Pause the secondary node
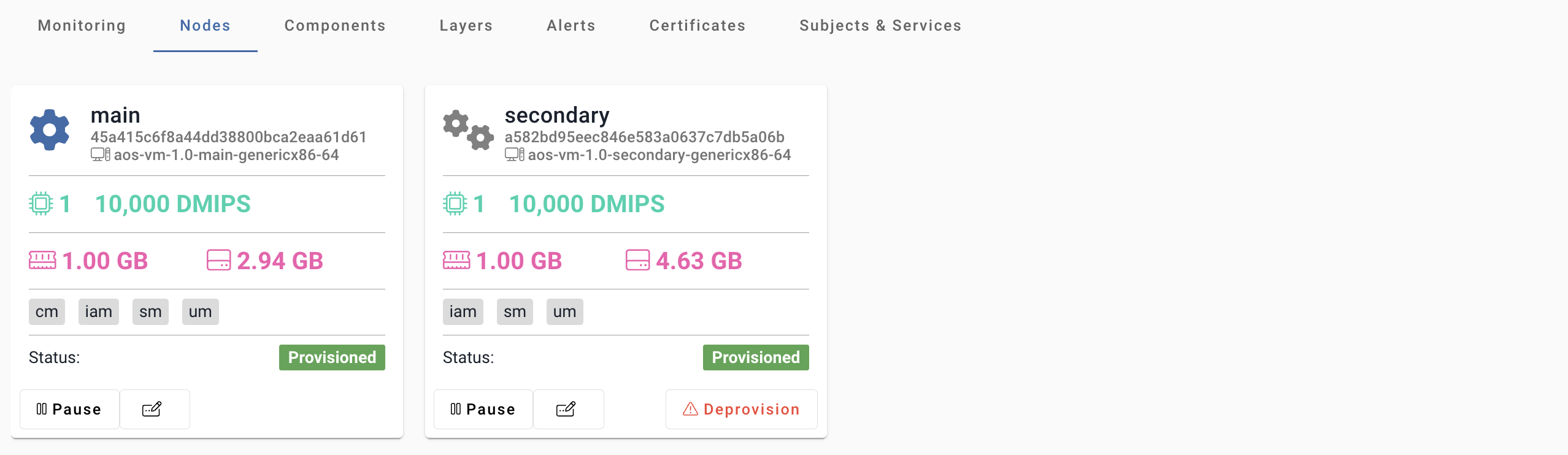Screen dimensions: 1568x455 click(483, 409)
